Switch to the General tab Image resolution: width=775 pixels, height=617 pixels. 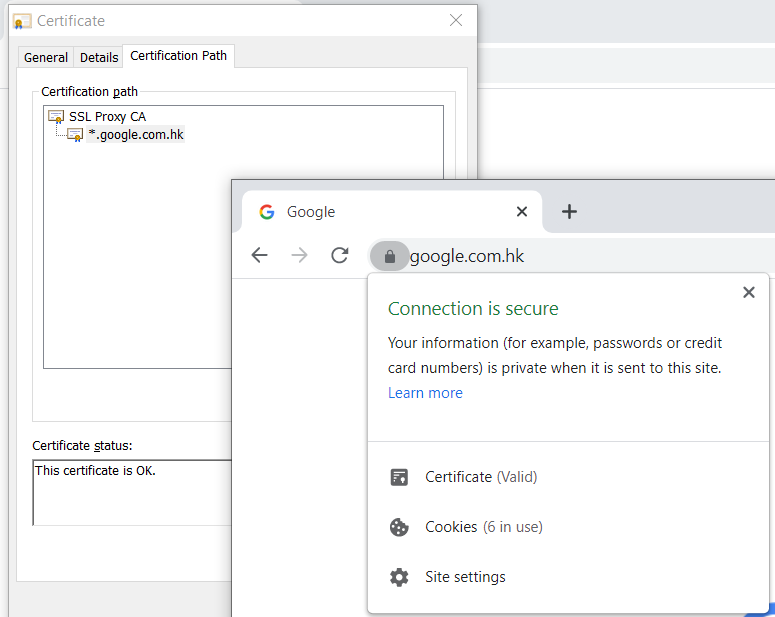click(46, 57)
